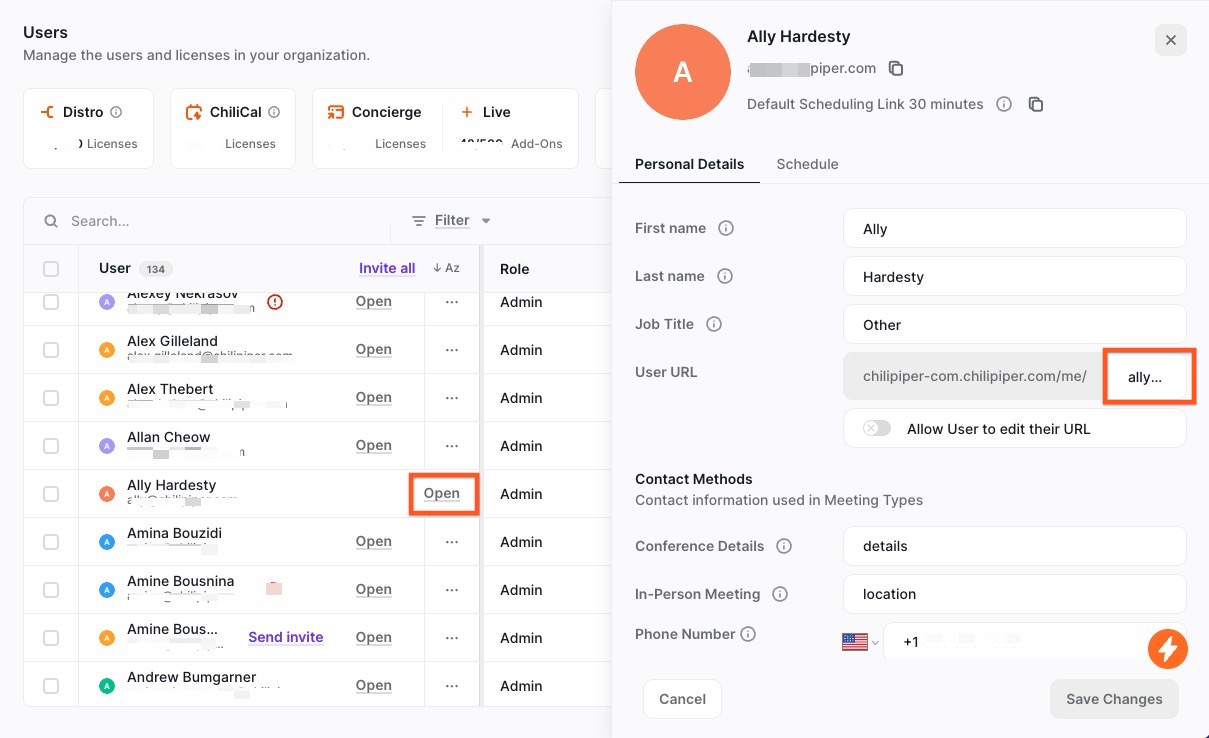Viewport: 1209px width, 738px height.
Task: Tick the select-all users checkbox in header
Action: [51, 269]
